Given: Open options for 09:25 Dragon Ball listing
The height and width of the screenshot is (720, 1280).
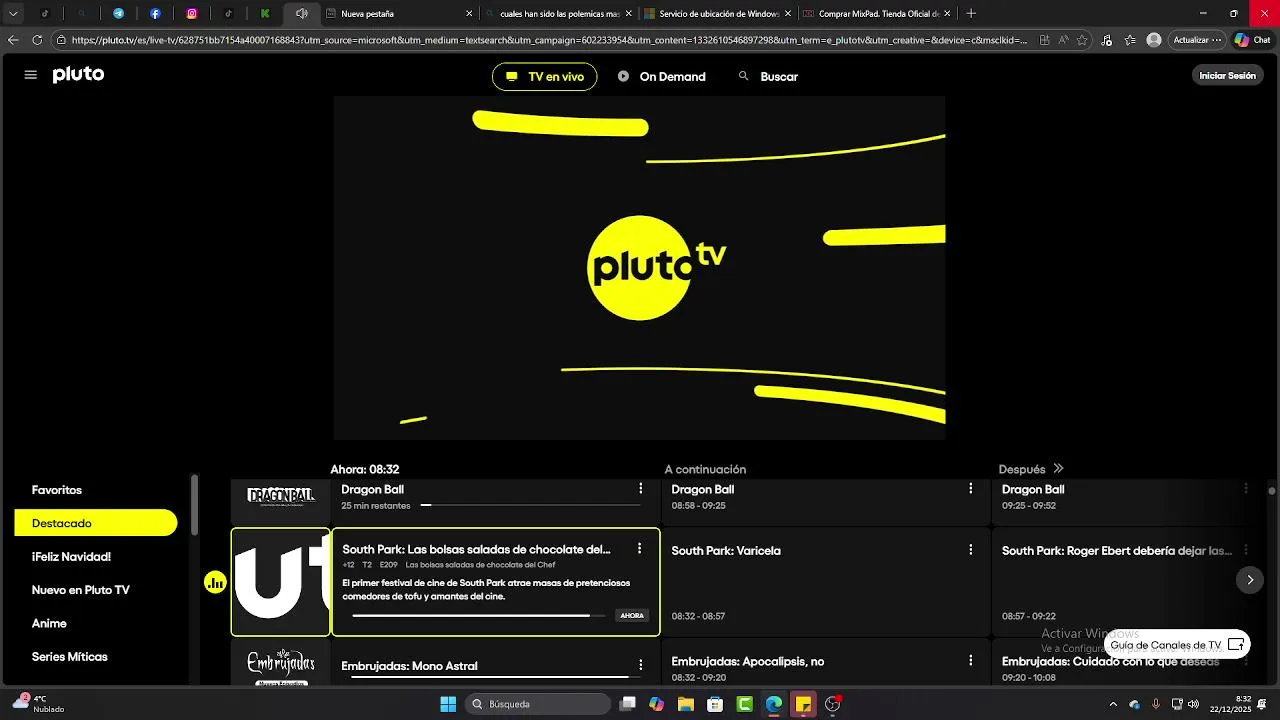Looking at the screenshot, I should click(1246, 489).
